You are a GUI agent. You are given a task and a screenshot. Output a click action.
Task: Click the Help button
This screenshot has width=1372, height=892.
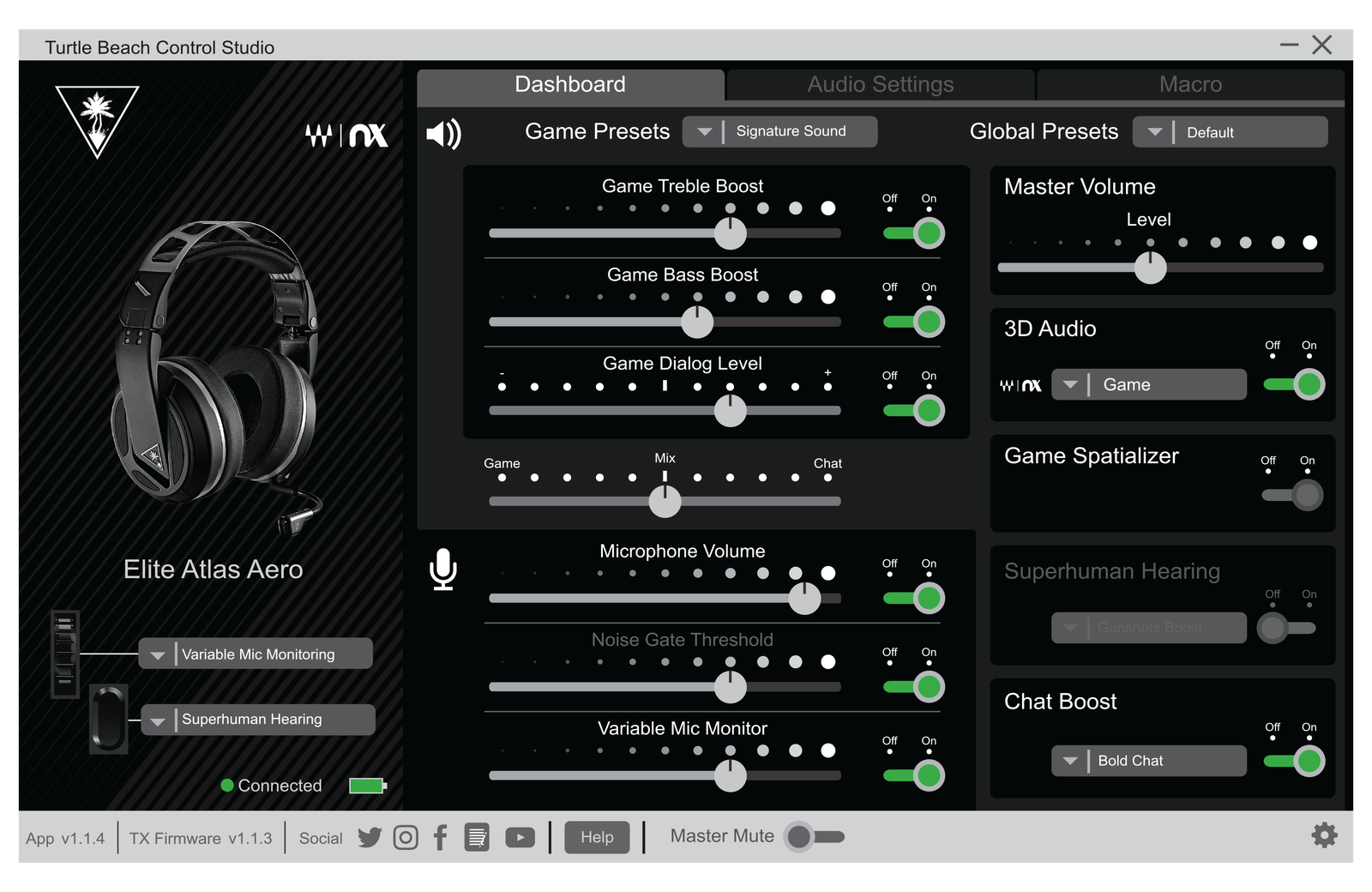tap(597, 837)
